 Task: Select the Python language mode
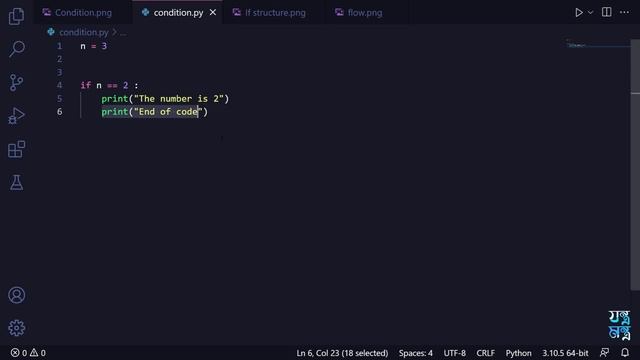pos(518,353)
